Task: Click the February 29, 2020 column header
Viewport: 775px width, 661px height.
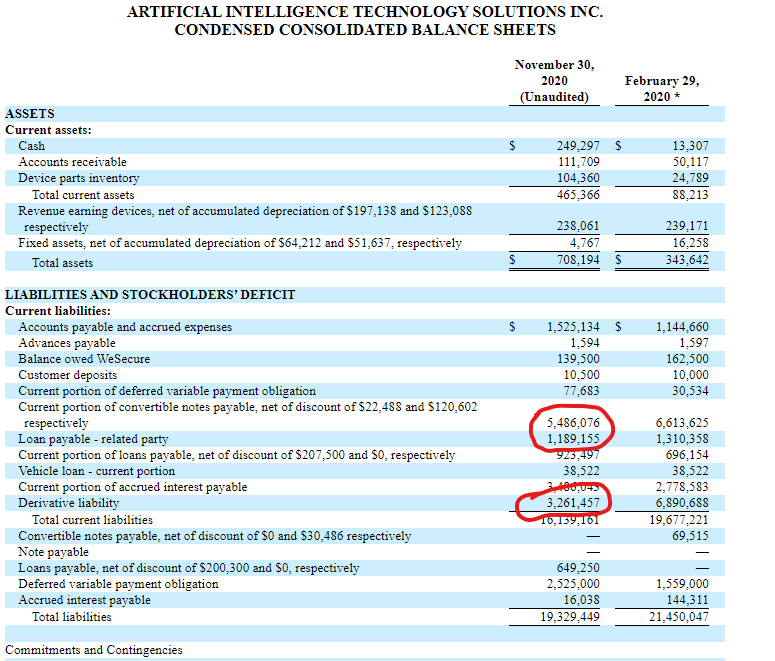Action: coord(662,88)
